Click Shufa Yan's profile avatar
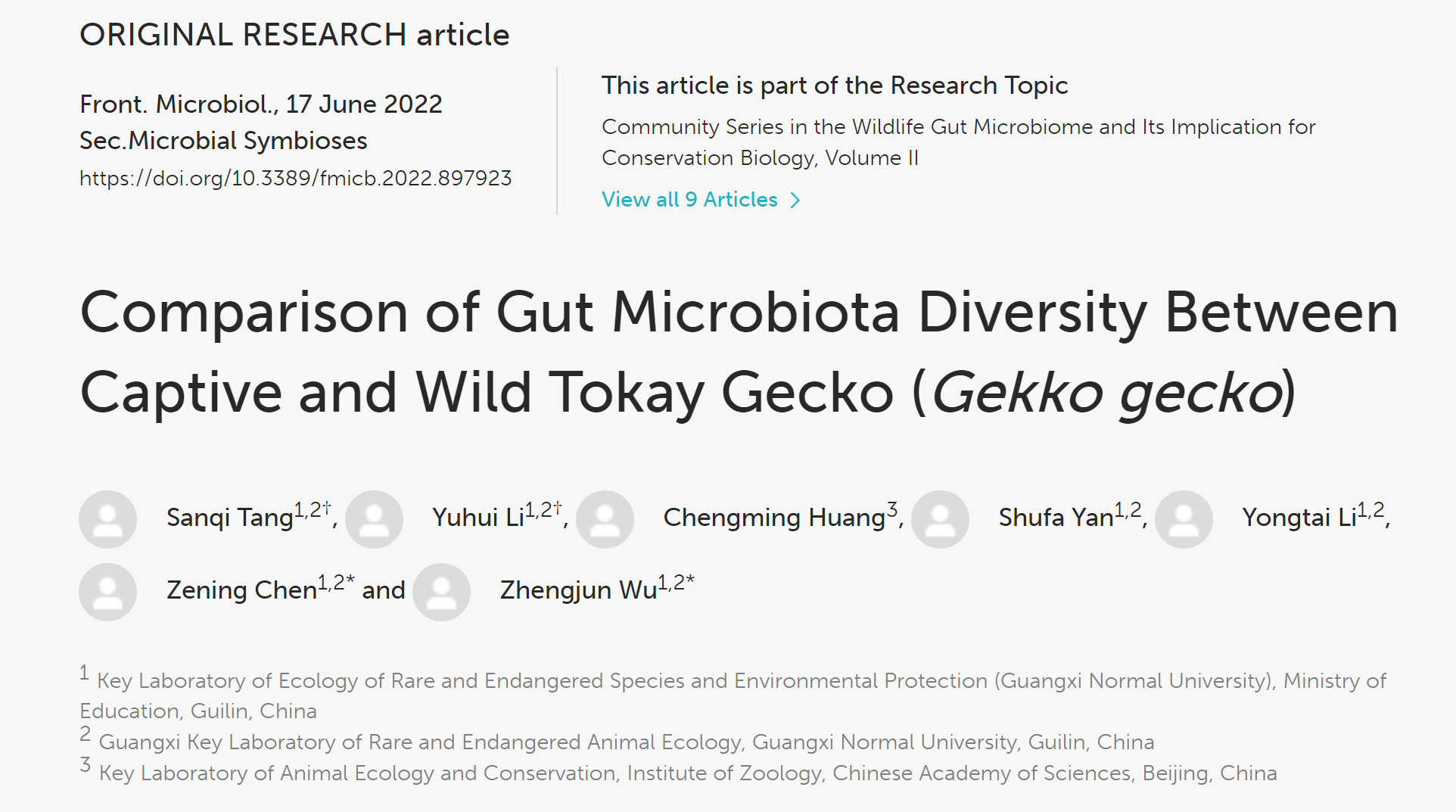 [x=940, y=519]
